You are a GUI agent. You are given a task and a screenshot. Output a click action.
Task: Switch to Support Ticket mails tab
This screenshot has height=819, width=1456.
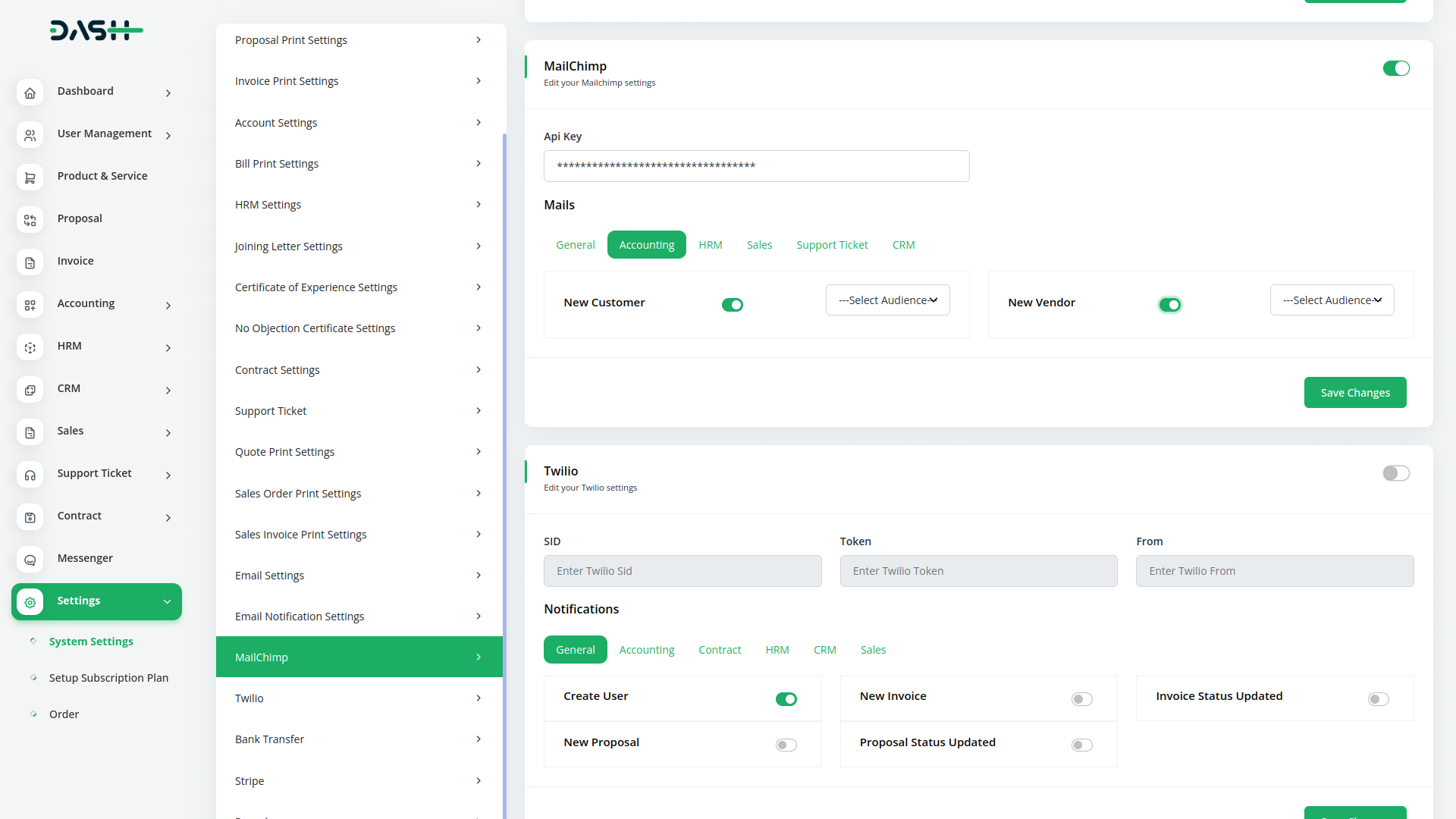(x=832, y=245)
